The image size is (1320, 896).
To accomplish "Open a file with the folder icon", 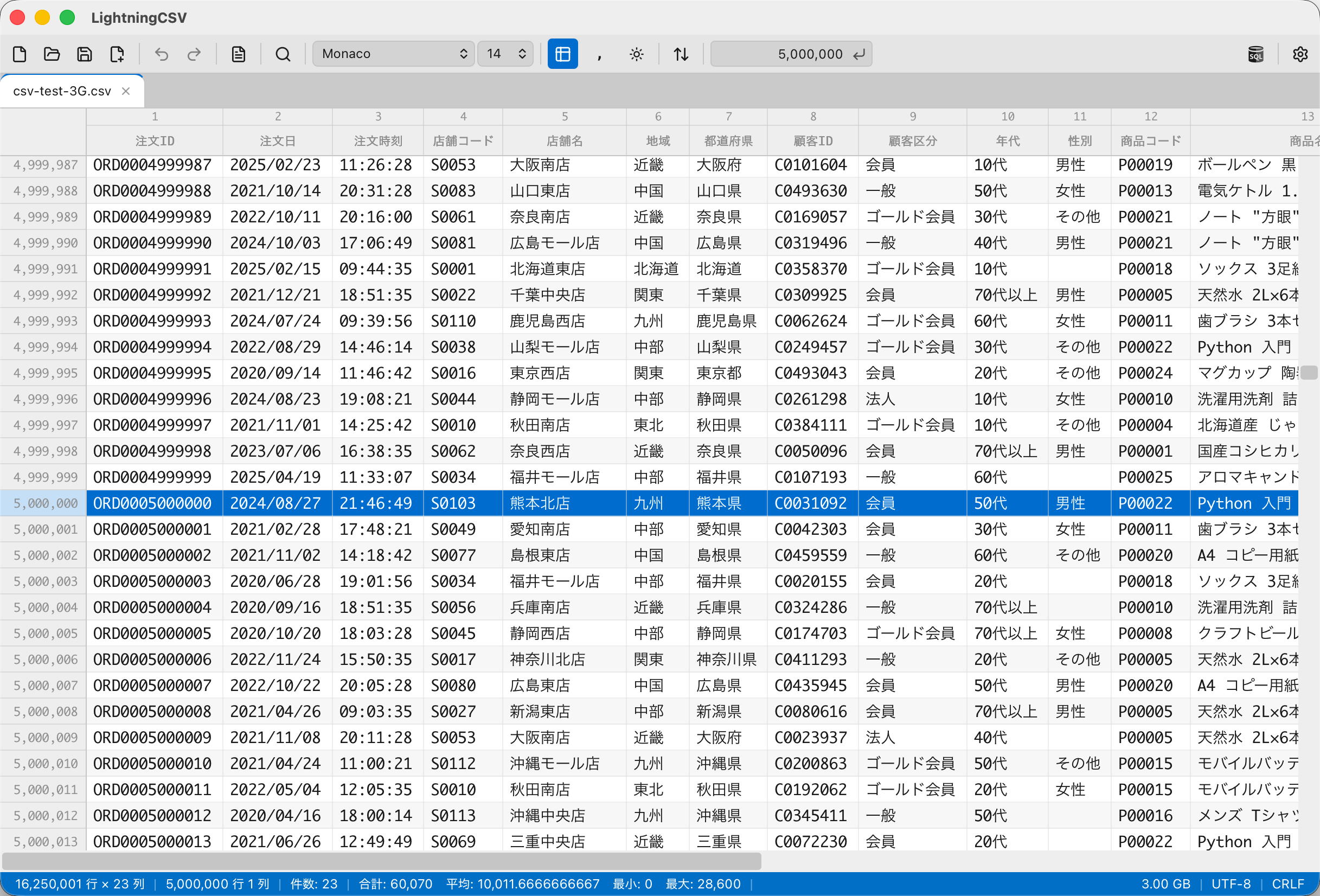I will 52,54.
